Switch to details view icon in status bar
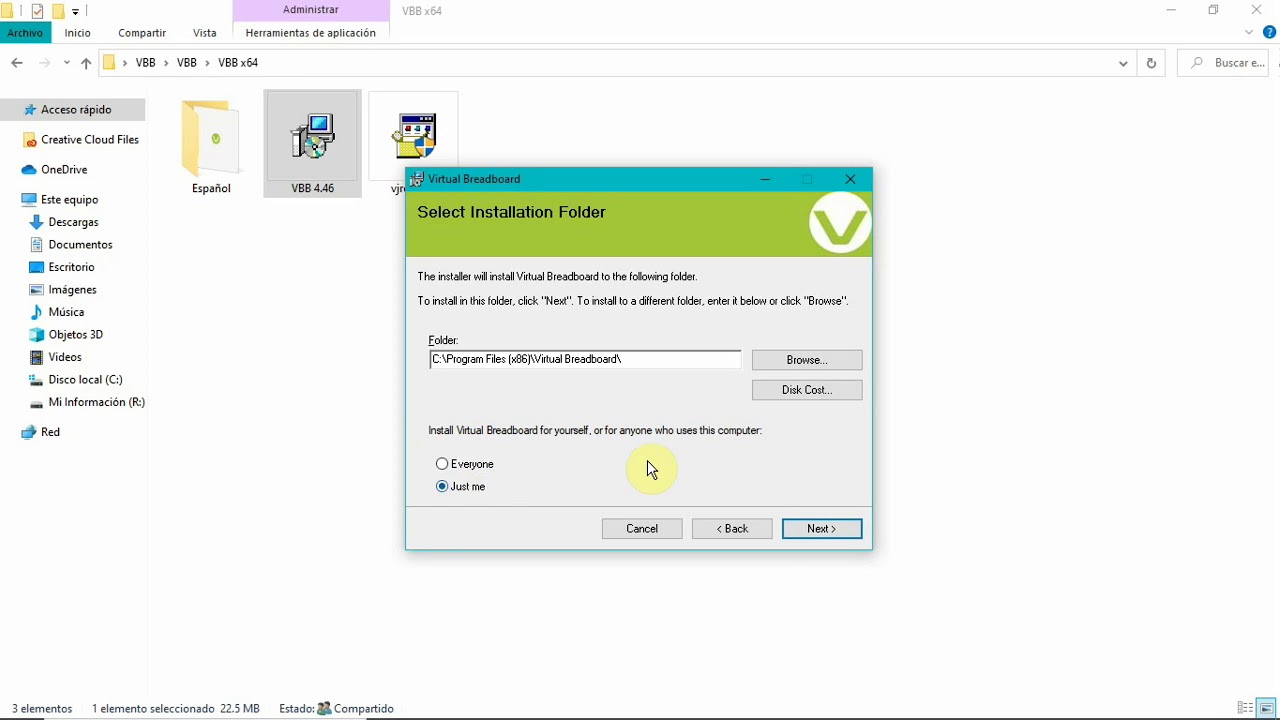 click(1245, 708)
